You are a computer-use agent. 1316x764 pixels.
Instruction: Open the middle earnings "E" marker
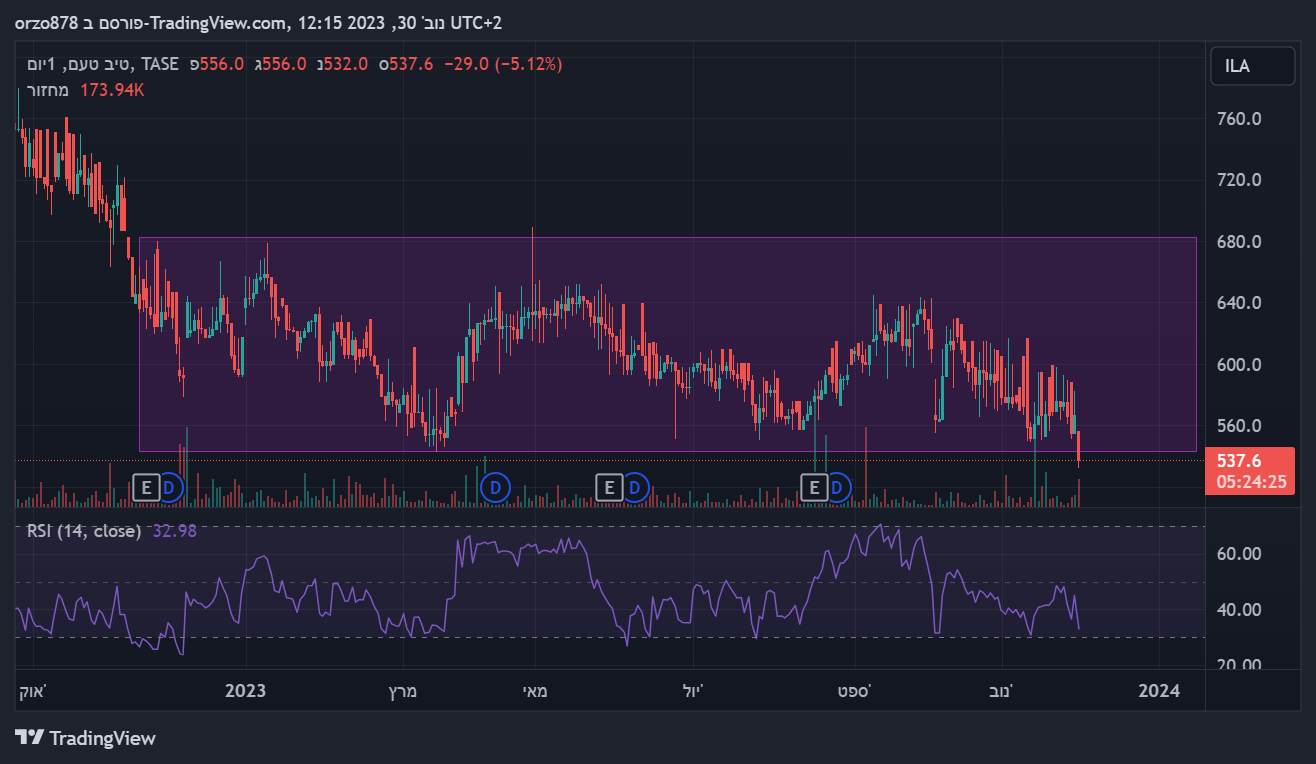click(x=609, y=488)
